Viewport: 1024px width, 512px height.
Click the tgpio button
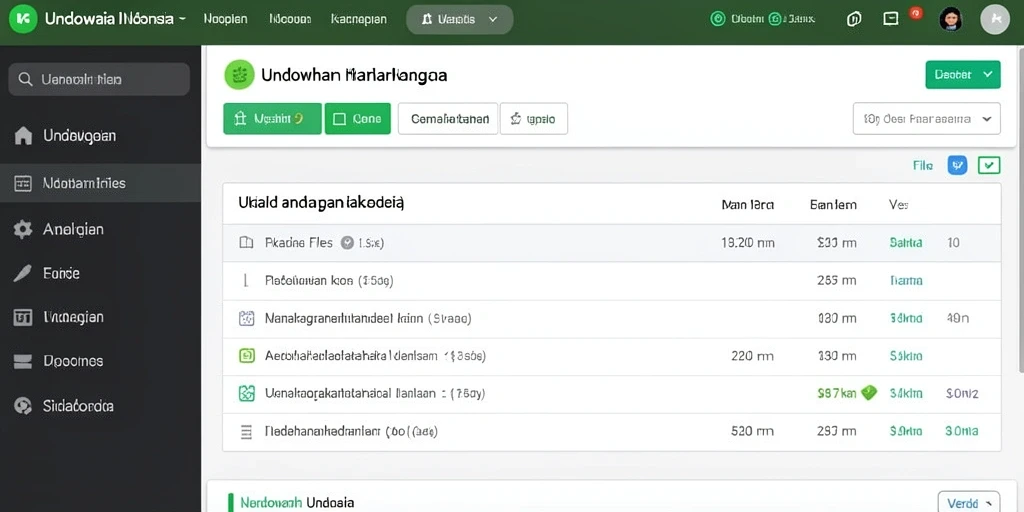(534, 119)
